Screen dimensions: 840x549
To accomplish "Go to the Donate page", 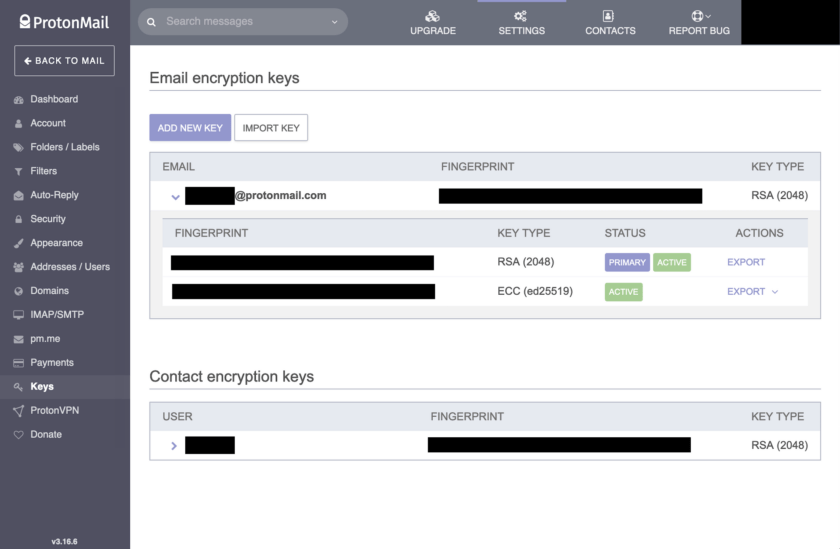I will 46,434.
